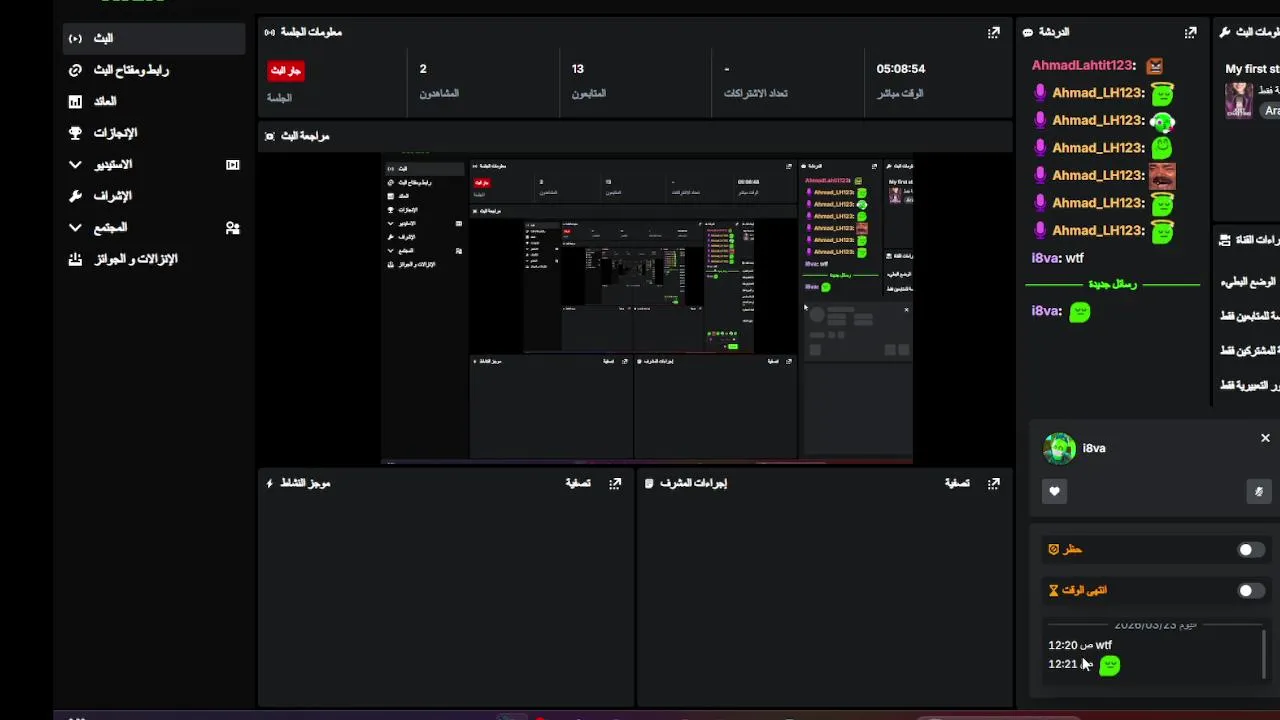Open تصفية filter in the mod actions panel
1280x720 pixels.
coord(957,483)
